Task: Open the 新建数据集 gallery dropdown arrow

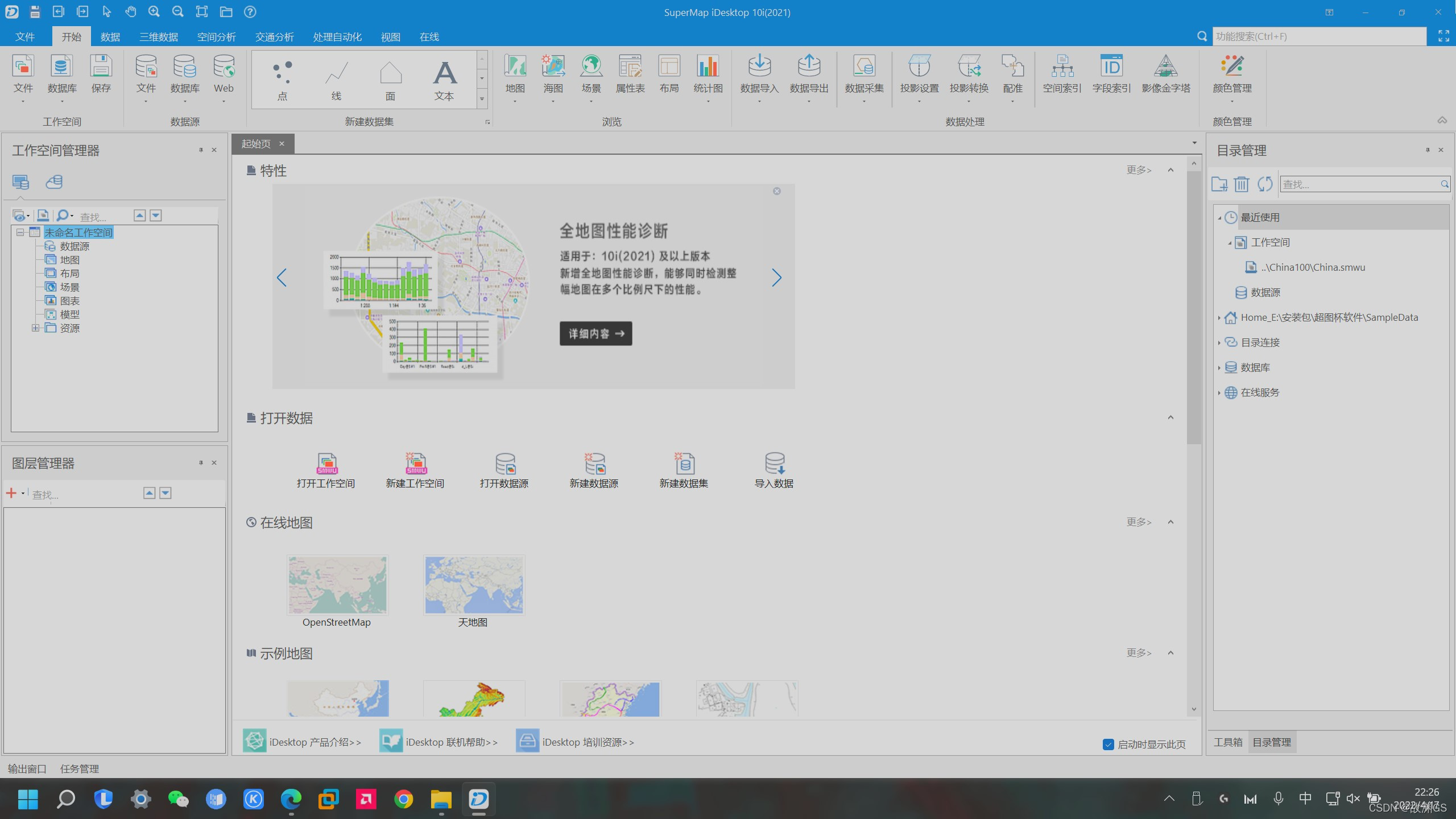Action: point(482,99)
